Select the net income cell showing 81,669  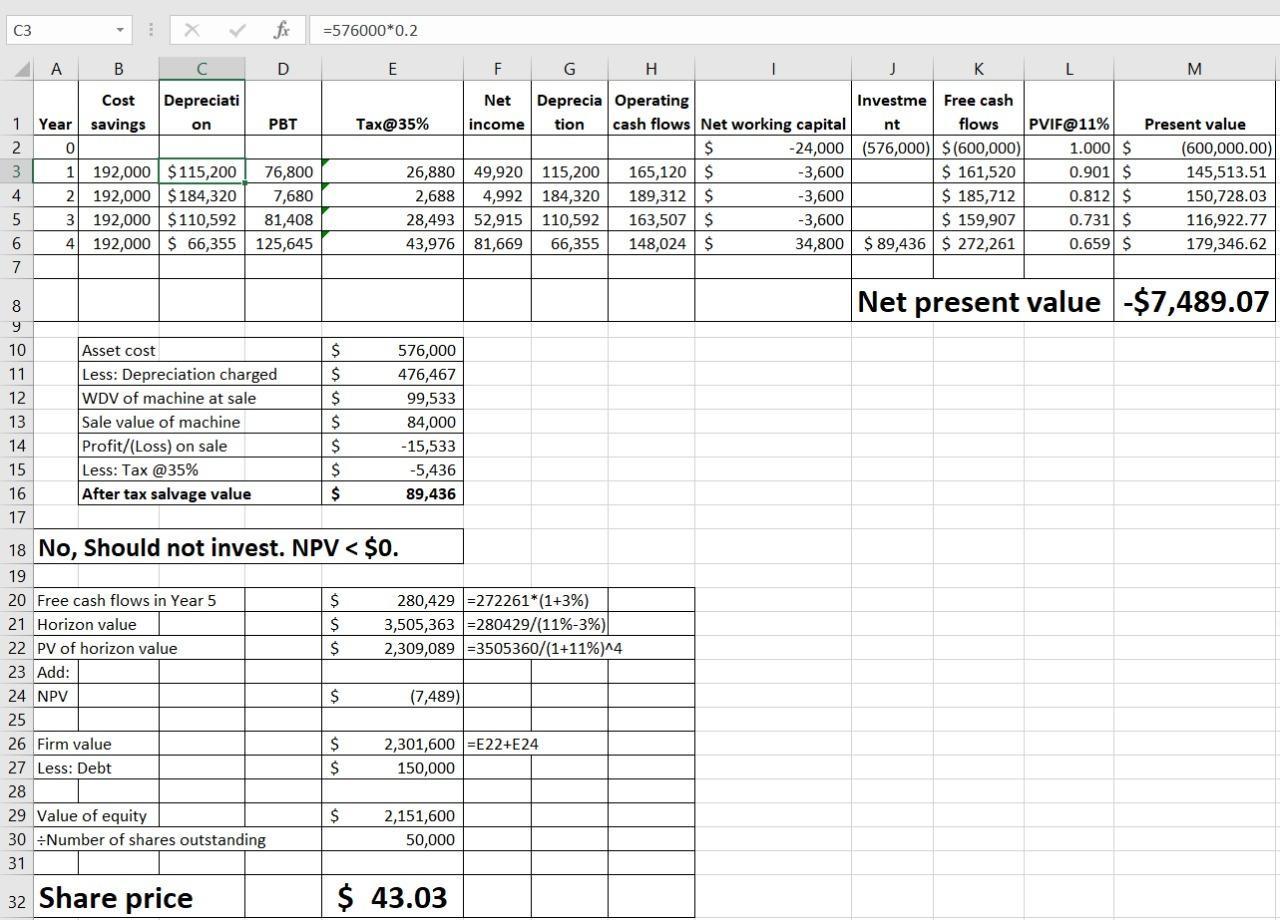click(x=497, y=243)
